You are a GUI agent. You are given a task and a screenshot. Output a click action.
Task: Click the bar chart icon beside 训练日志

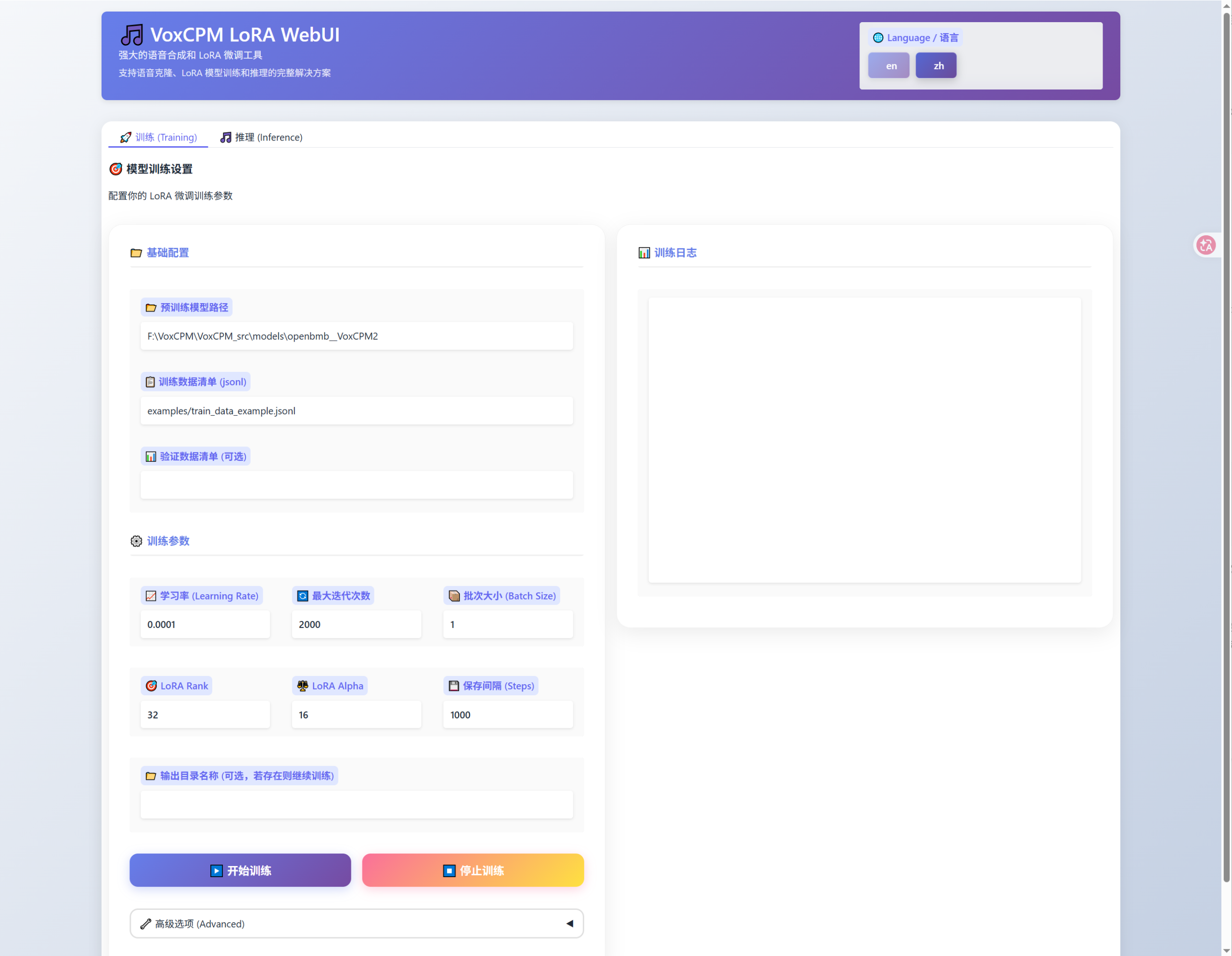[x=643, y=253]
